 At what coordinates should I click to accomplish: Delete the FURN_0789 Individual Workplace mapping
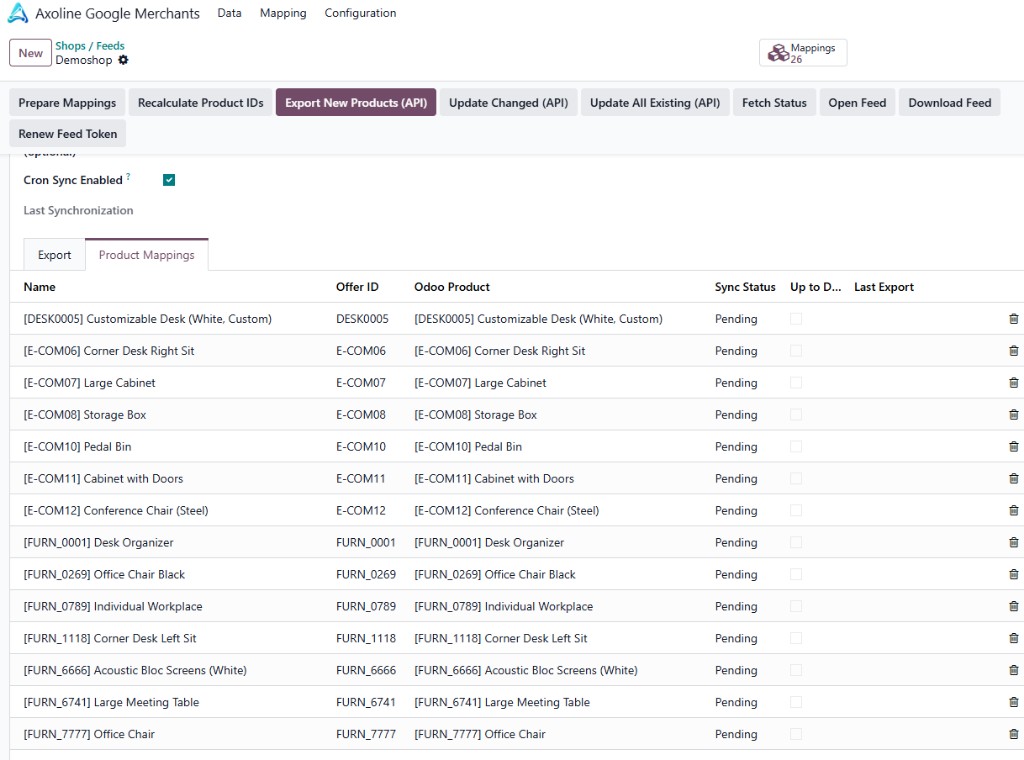(x=1013, y=607)
